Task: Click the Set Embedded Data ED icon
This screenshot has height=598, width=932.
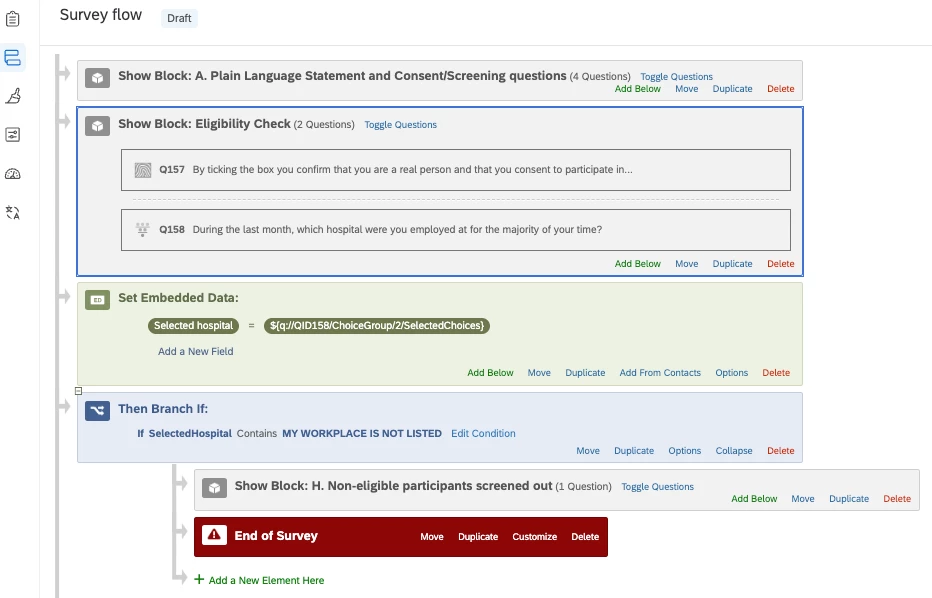Action: click(97, 300)
